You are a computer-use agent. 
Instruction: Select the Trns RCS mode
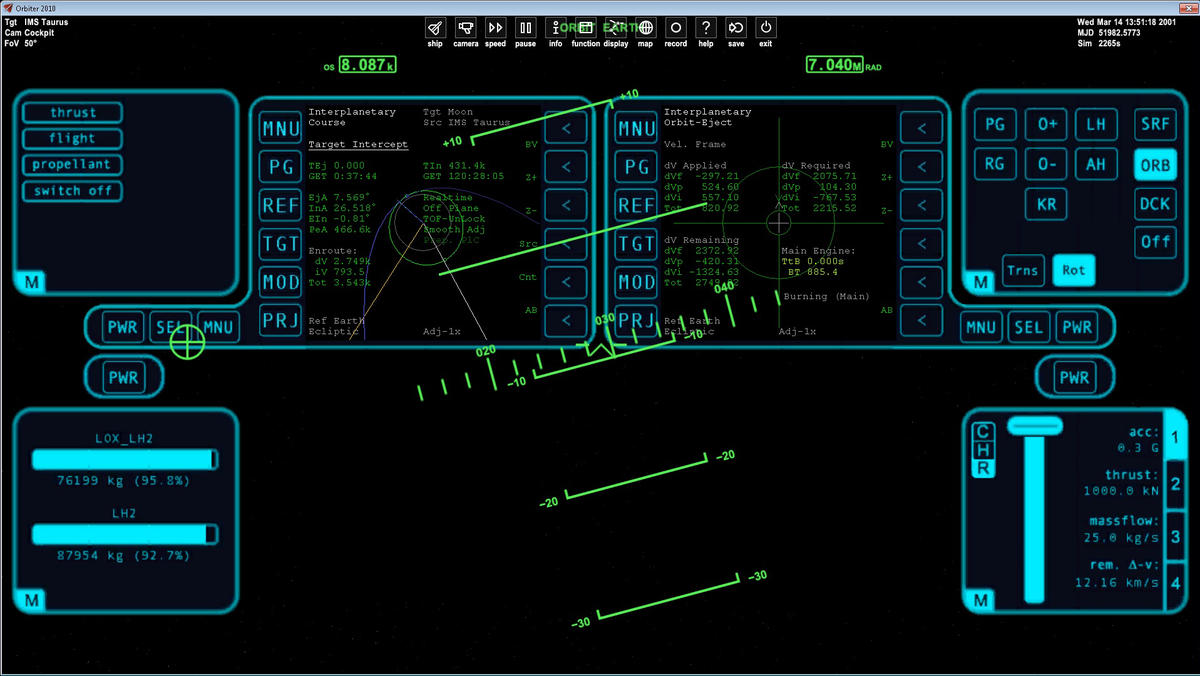click(x=1023, y=270)
